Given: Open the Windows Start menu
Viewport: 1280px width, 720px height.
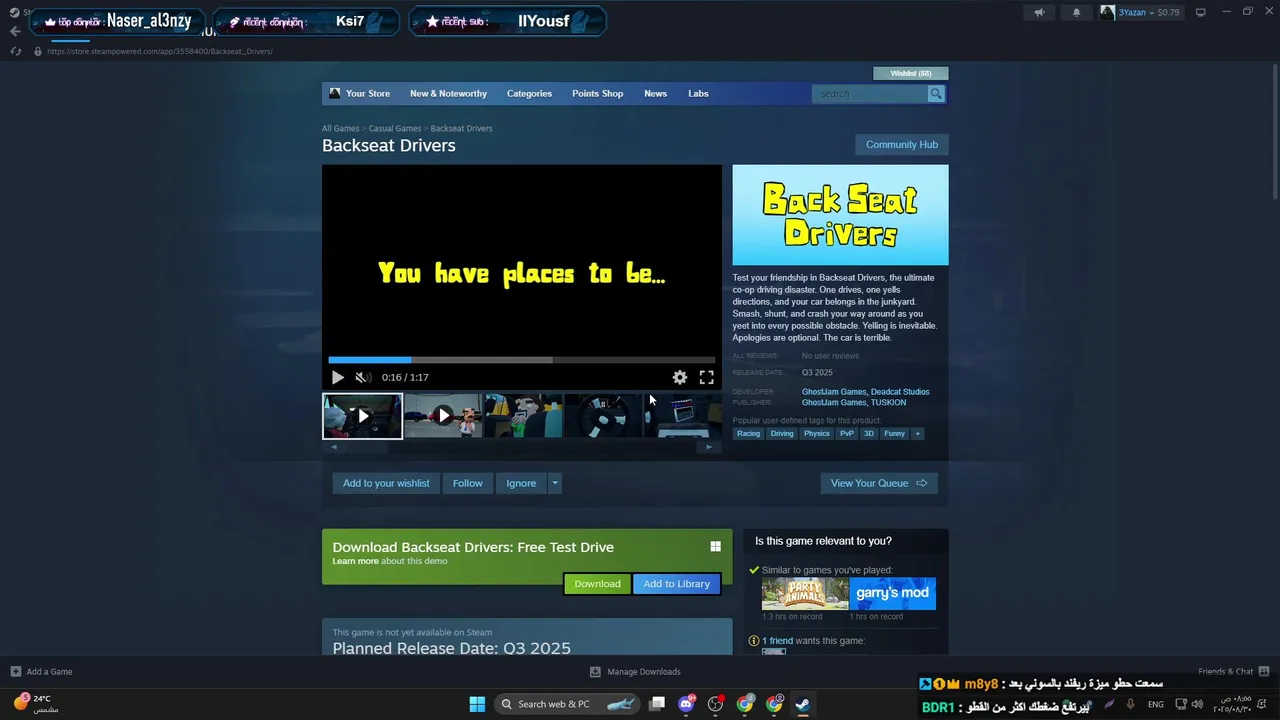Looking at the screenshot, I should pos(477,704).
